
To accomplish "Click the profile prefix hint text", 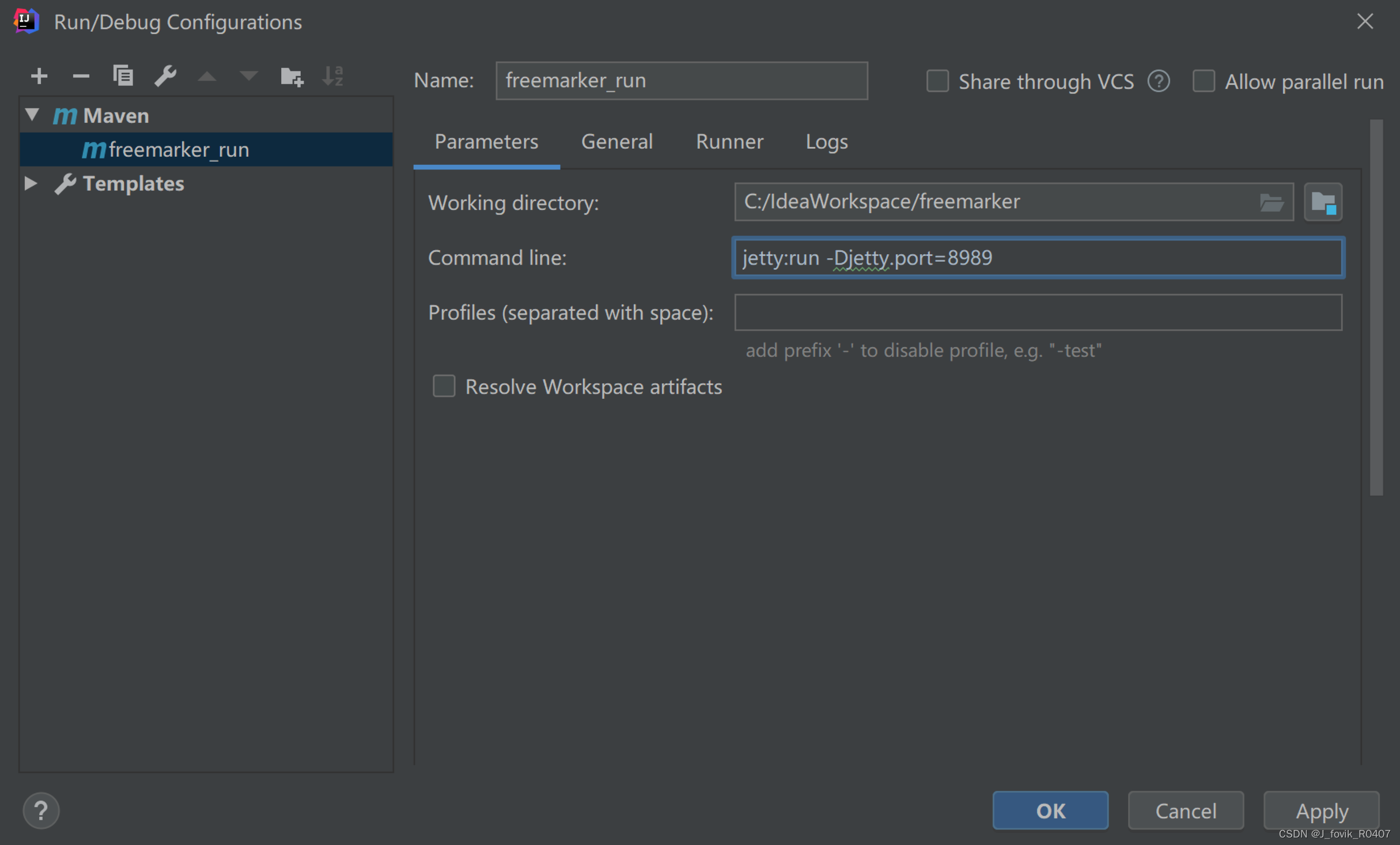I will tap(924, 350).
